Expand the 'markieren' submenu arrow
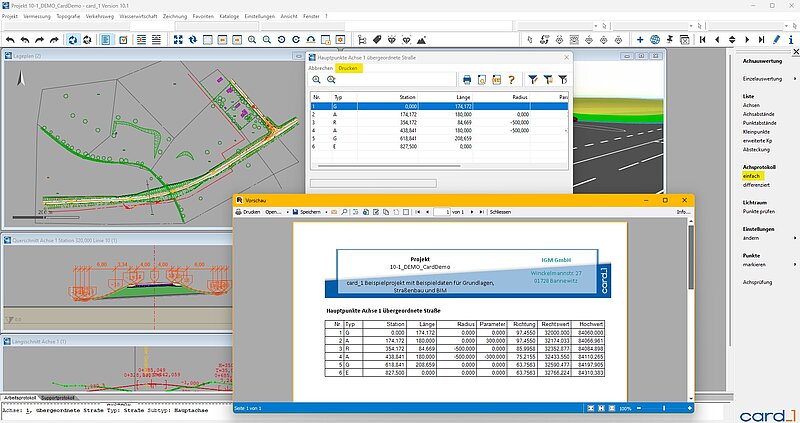Image resolution: width=800 pixels, height=423 pixels. (x=795, y=264)
